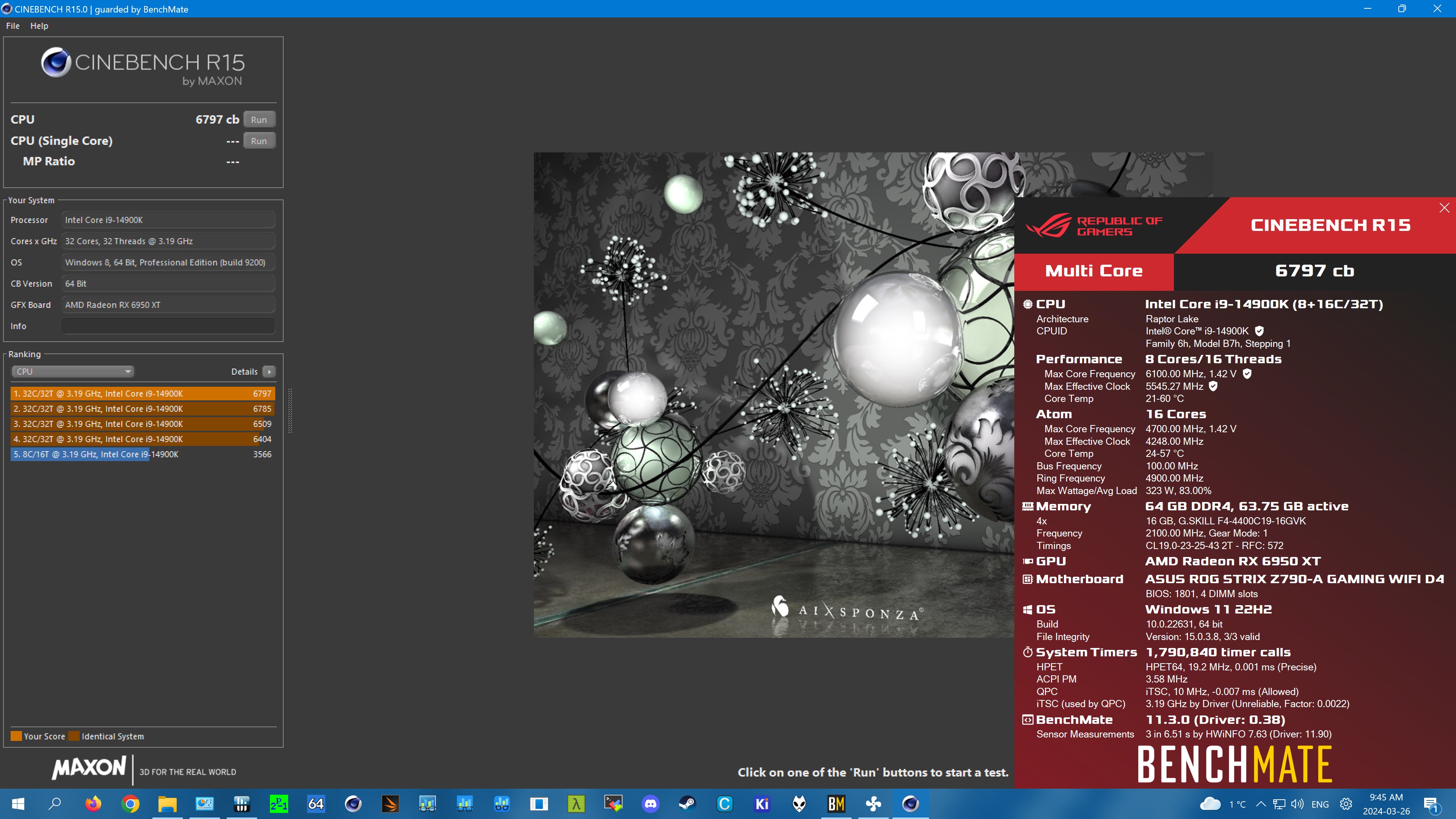Open Windows taskbar search
1456x819 pixels.
[x=55, y=804]
